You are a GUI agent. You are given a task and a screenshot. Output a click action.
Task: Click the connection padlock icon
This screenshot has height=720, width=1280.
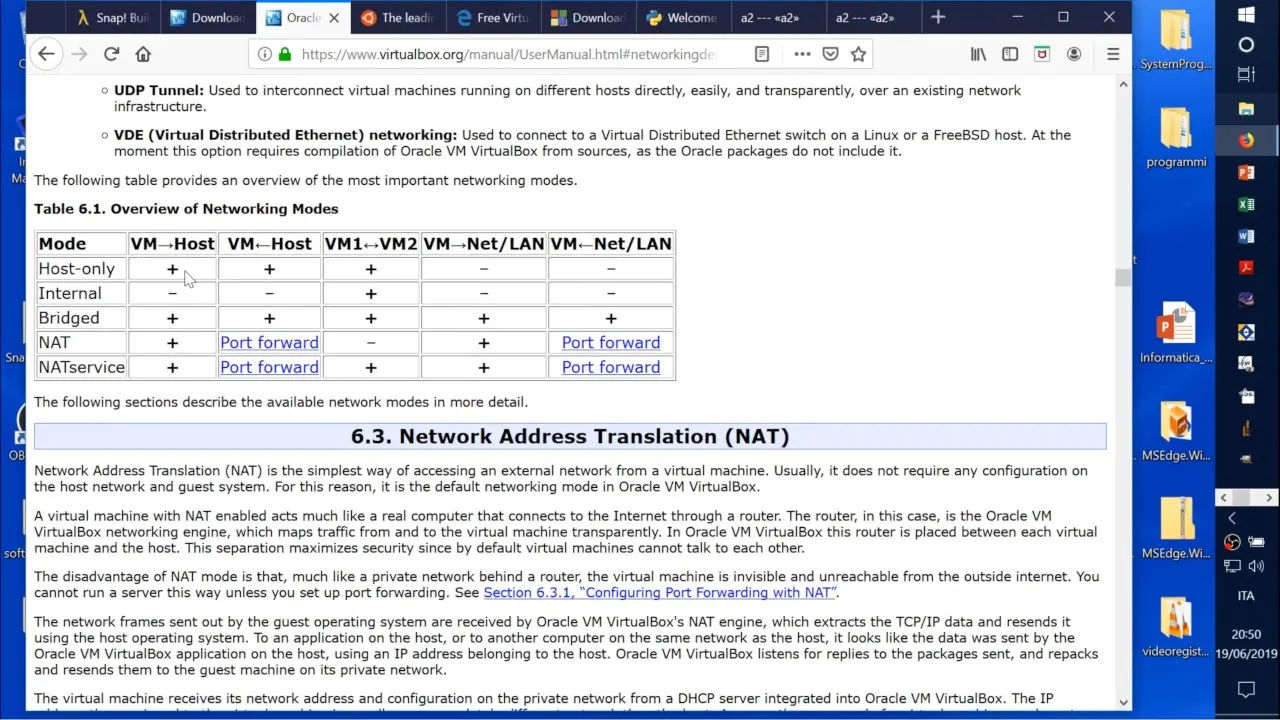point(285,54)
